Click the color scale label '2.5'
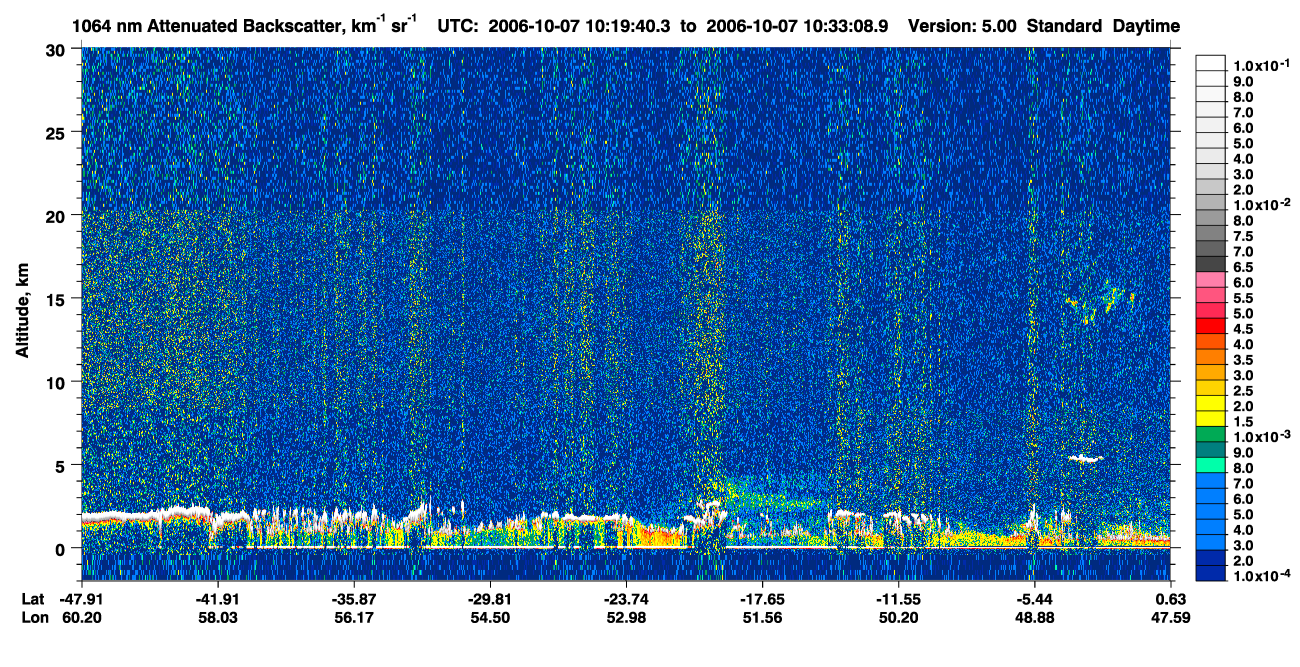This screenshot has height=667, width=1300. pyautogui.click(x=1243, y=390)
